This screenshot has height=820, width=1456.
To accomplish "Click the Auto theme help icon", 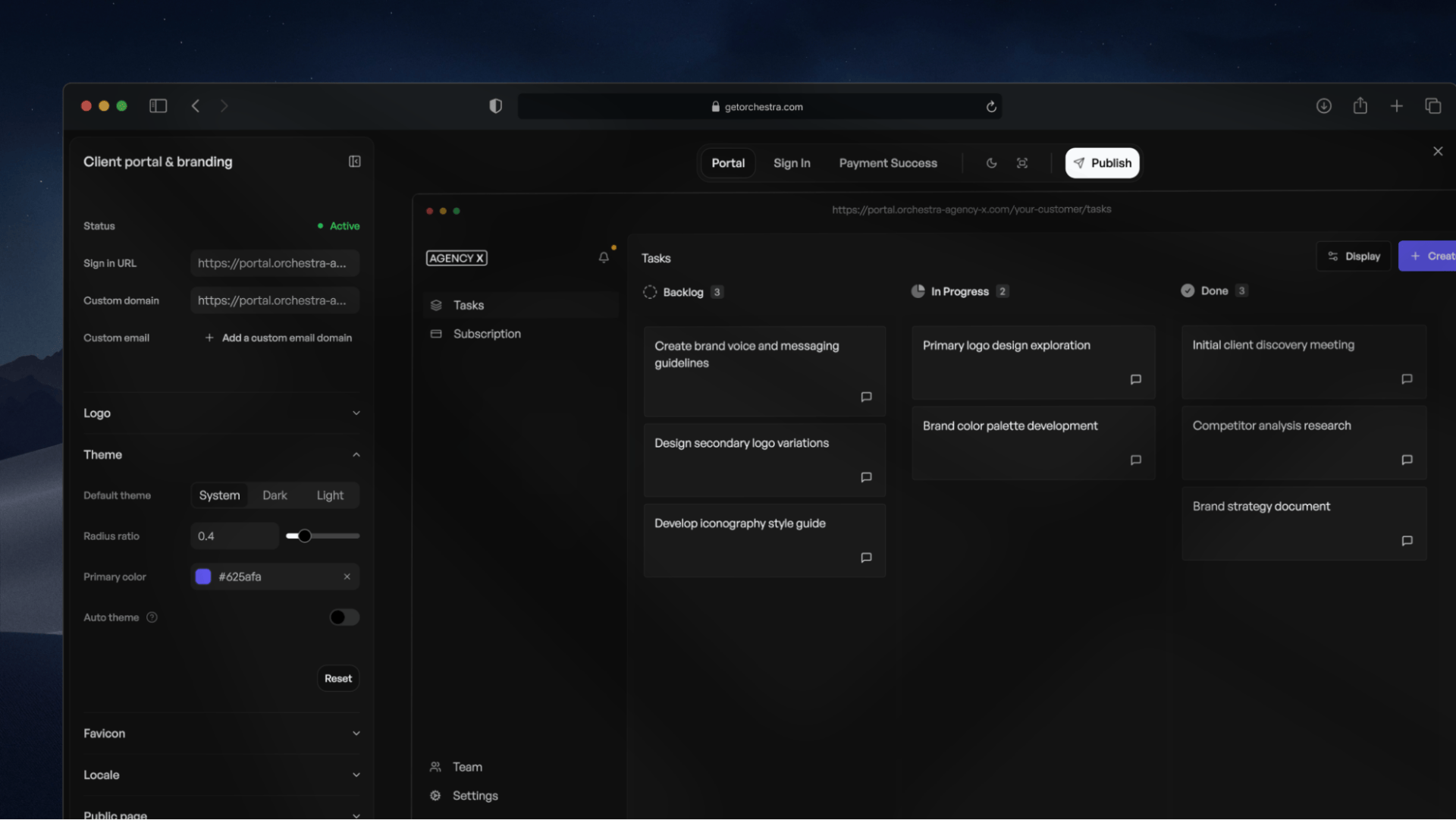I will click(152, 617).
